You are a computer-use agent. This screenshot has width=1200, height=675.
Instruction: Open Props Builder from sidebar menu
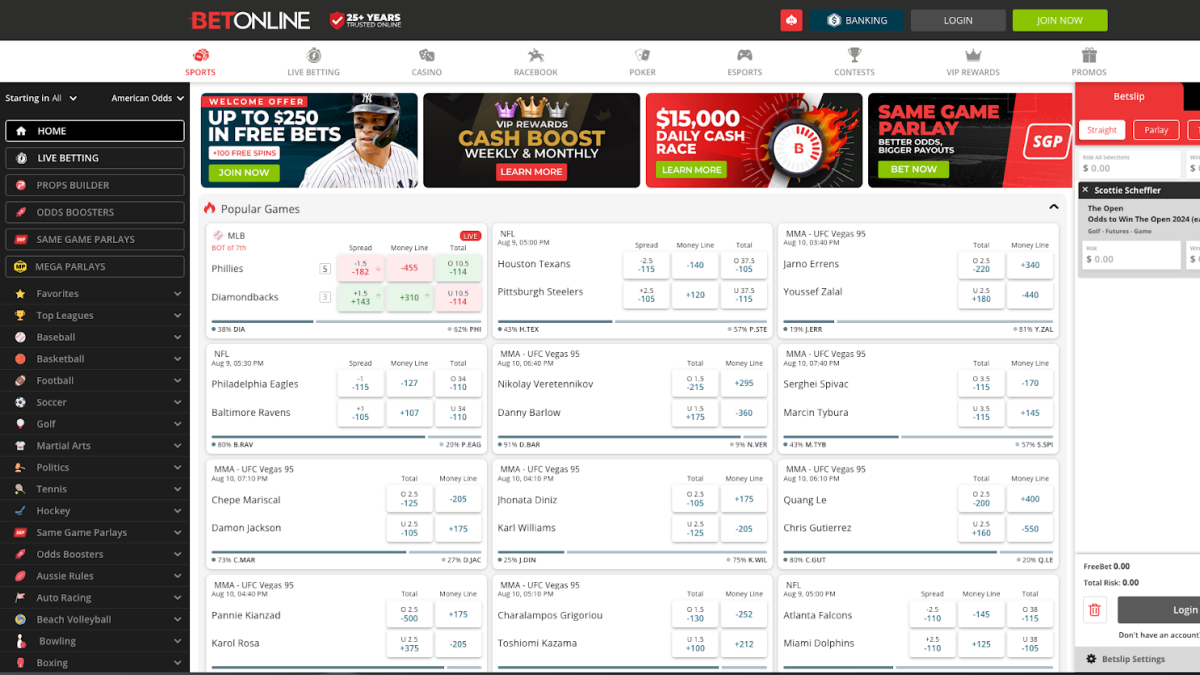[95, 185]
